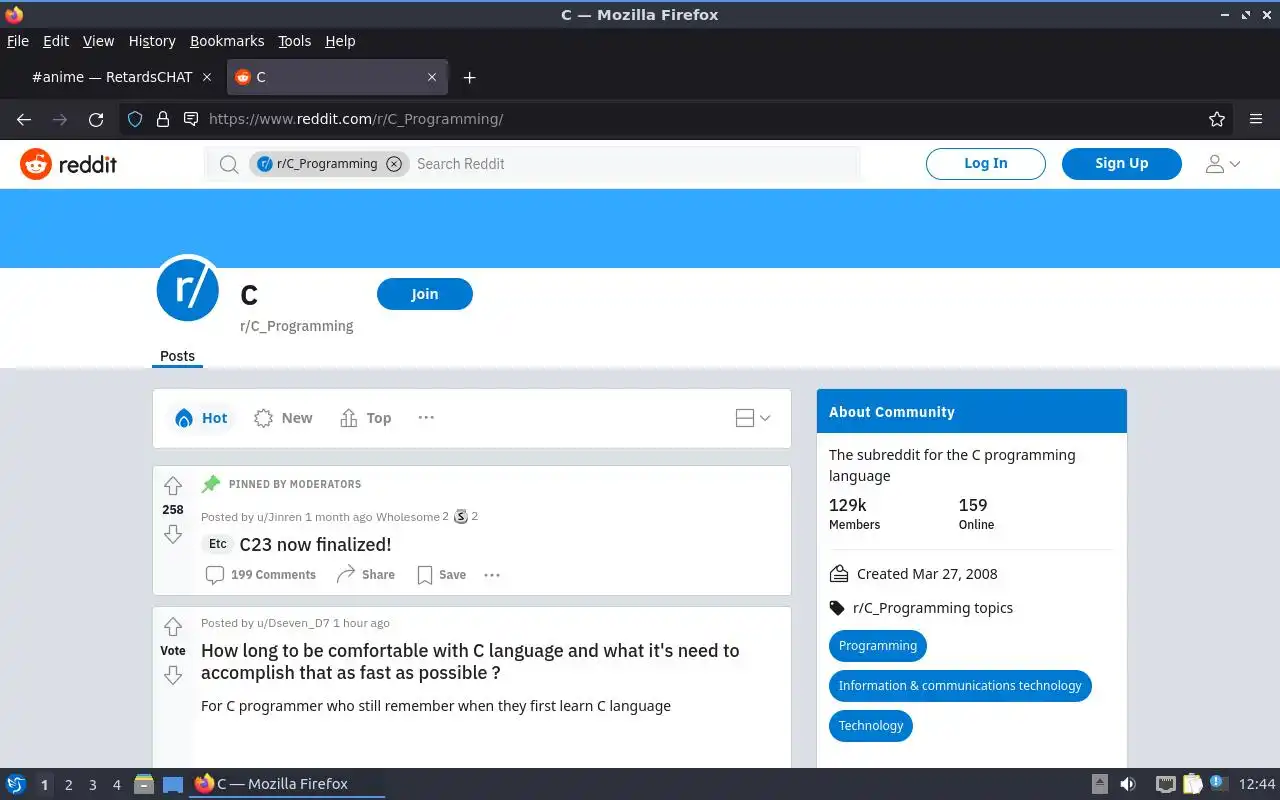Bookmark this page with the star

(x=1217, y=119)
